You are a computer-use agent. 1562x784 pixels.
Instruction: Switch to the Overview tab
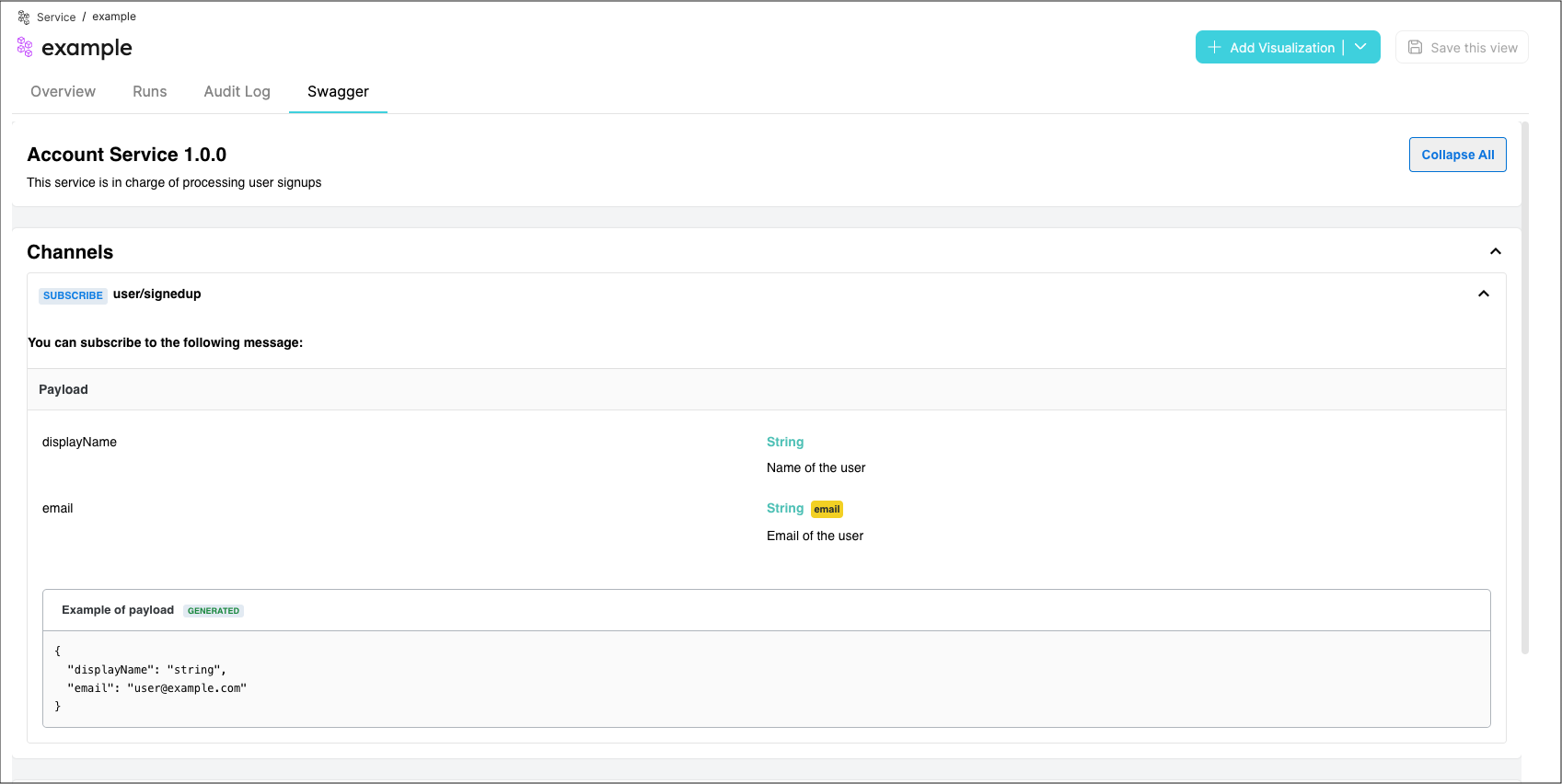click(63, 92)
